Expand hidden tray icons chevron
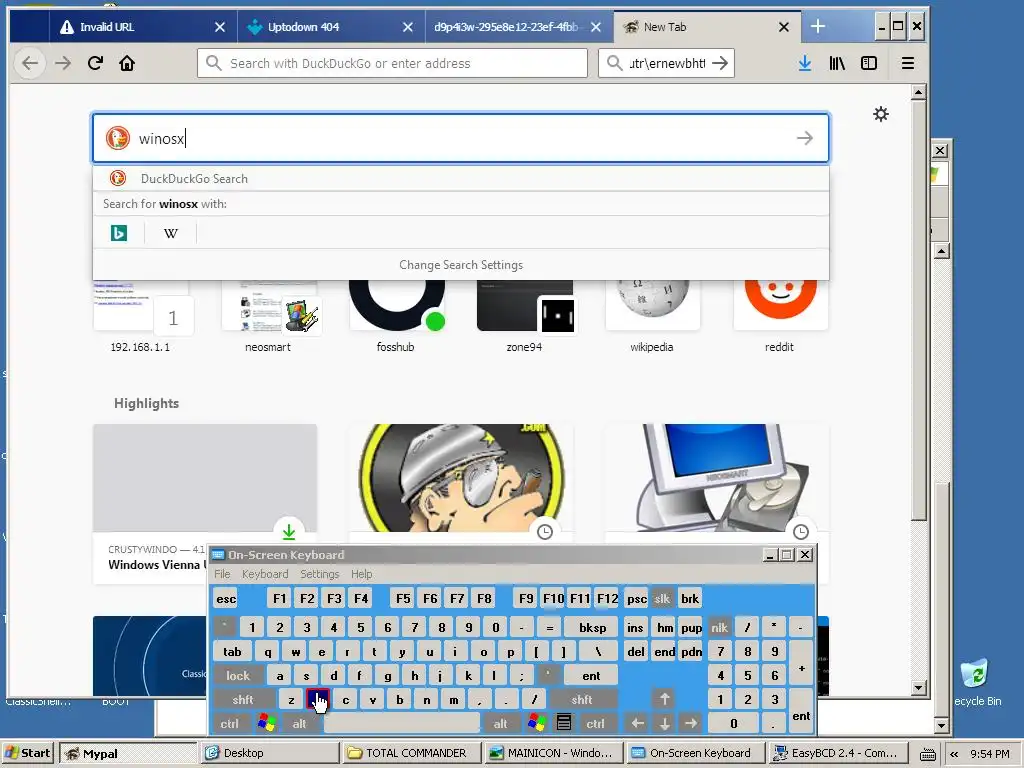 pyautogui.click(x=953, y=754)
